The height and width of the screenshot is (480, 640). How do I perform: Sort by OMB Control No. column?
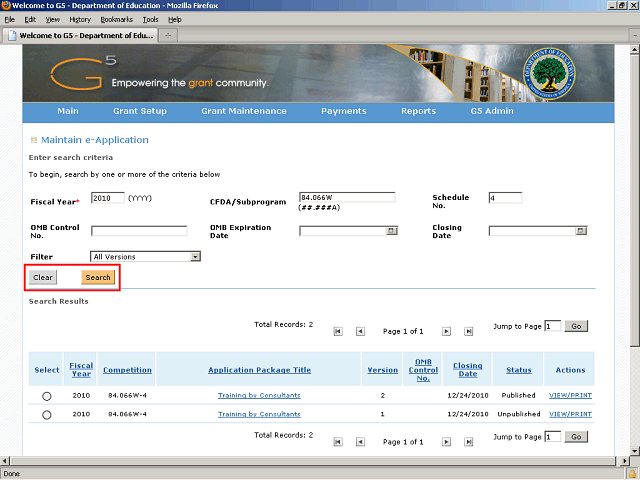click(423, 370)
